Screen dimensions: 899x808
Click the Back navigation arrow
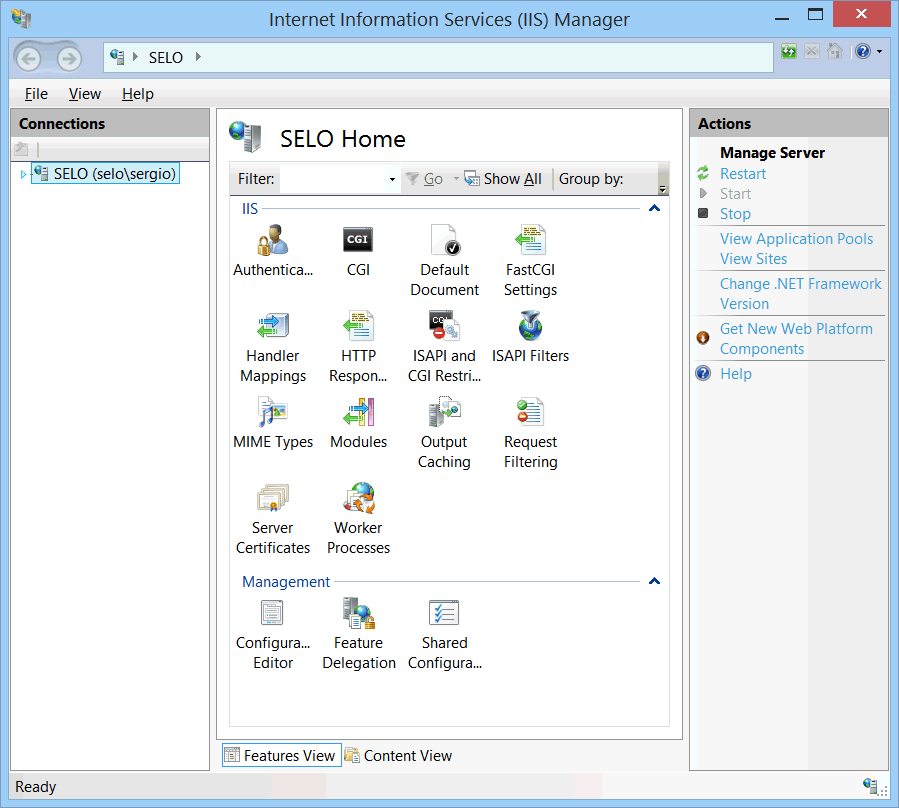[28, 58]
